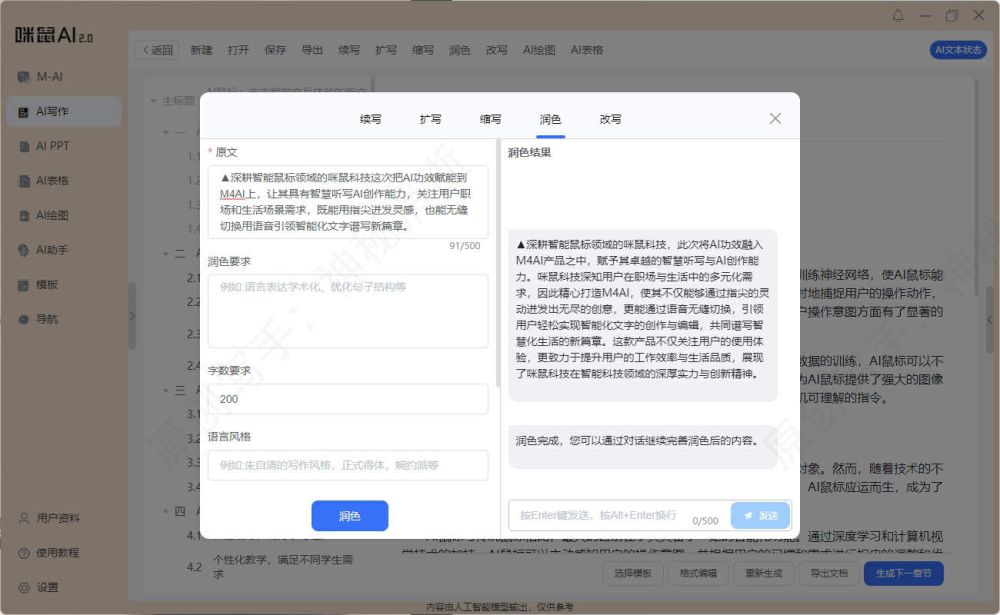This screenshot has height=615, width=1000.
Task: Select the 润色 tab in dialog
Action: tap(550, 119)
